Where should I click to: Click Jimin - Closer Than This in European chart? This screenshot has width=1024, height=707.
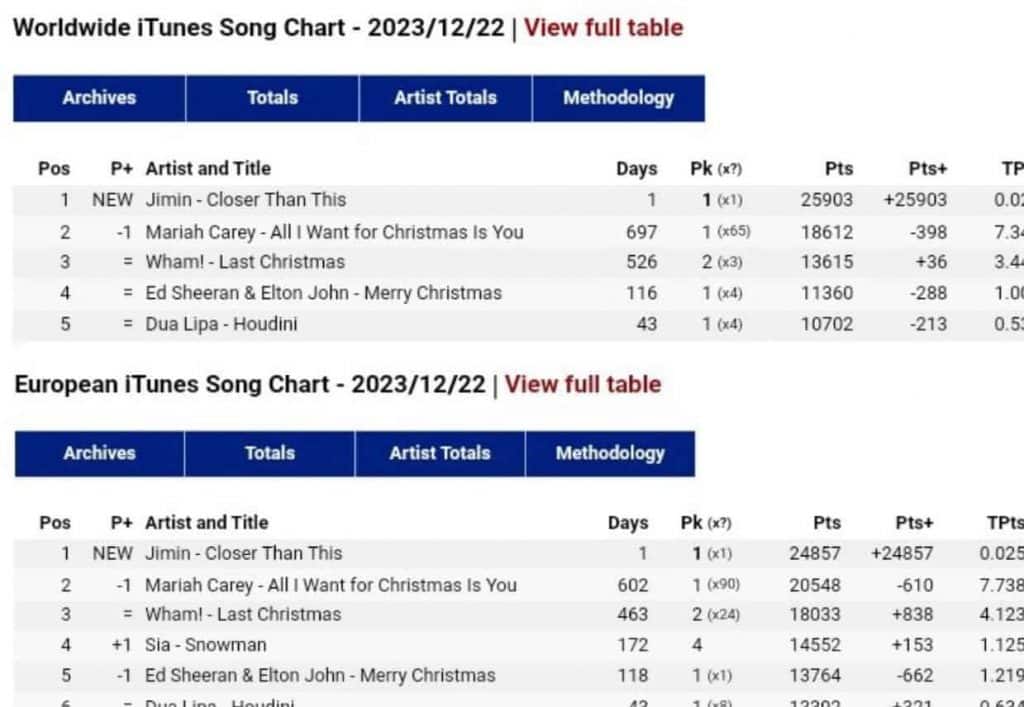(243, 553)
